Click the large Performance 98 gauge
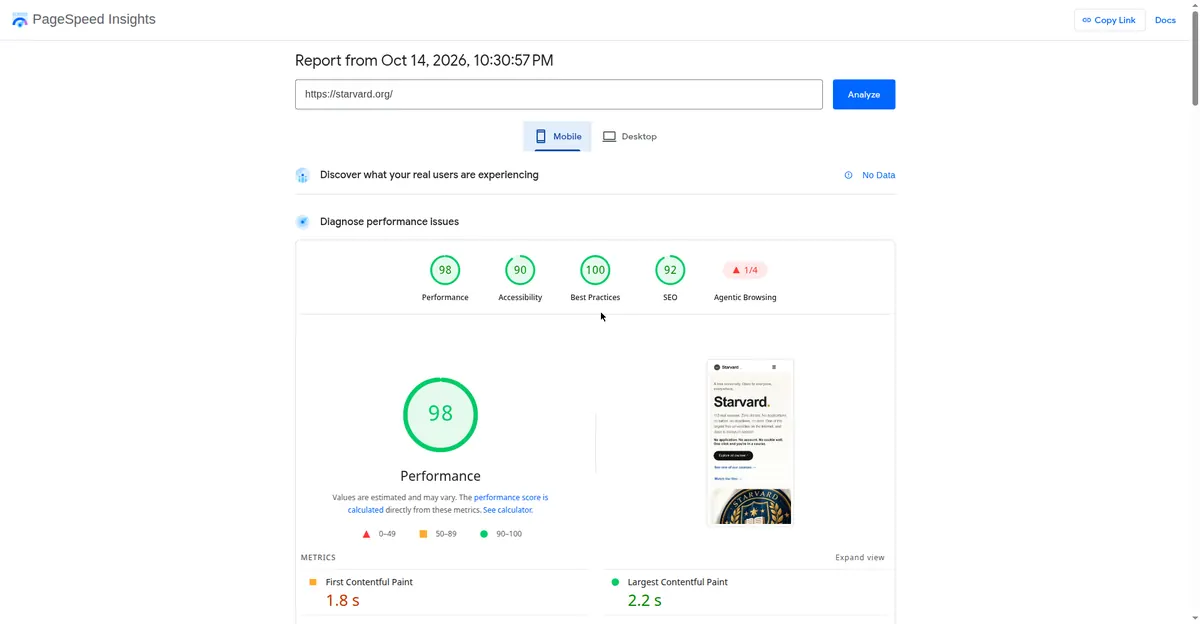This screenshot has height=624, width=1200. click(x=440, y=414)
